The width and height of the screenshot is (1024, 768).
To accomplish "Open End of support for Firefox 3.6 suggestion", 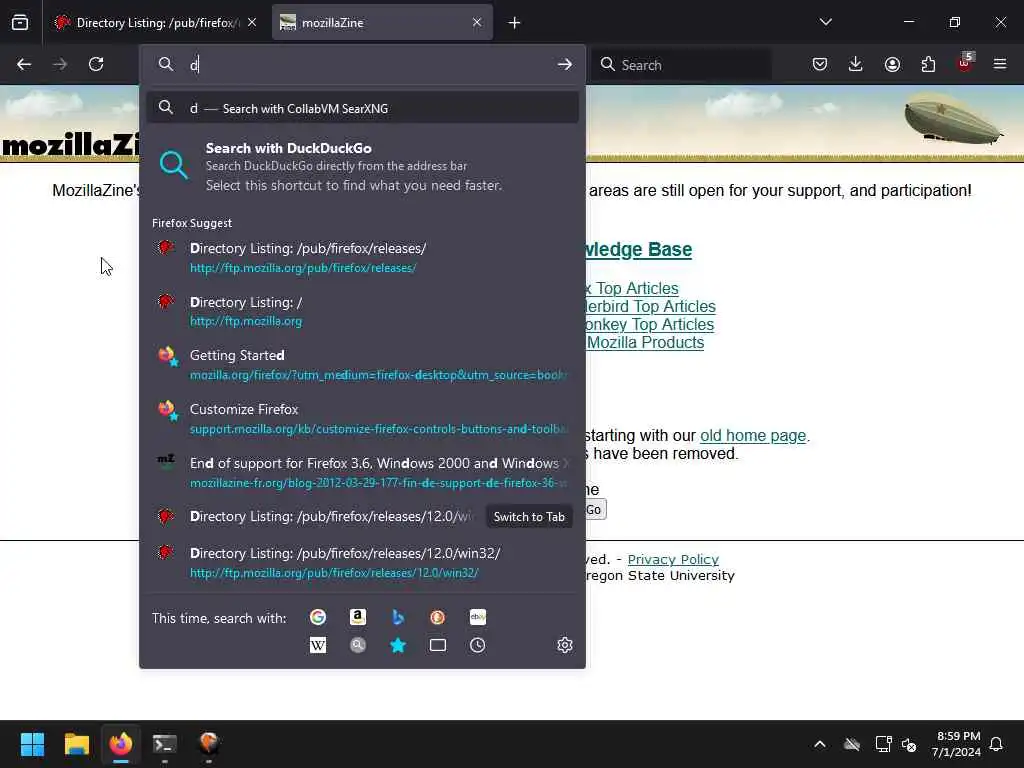I will tap(362, 472).
